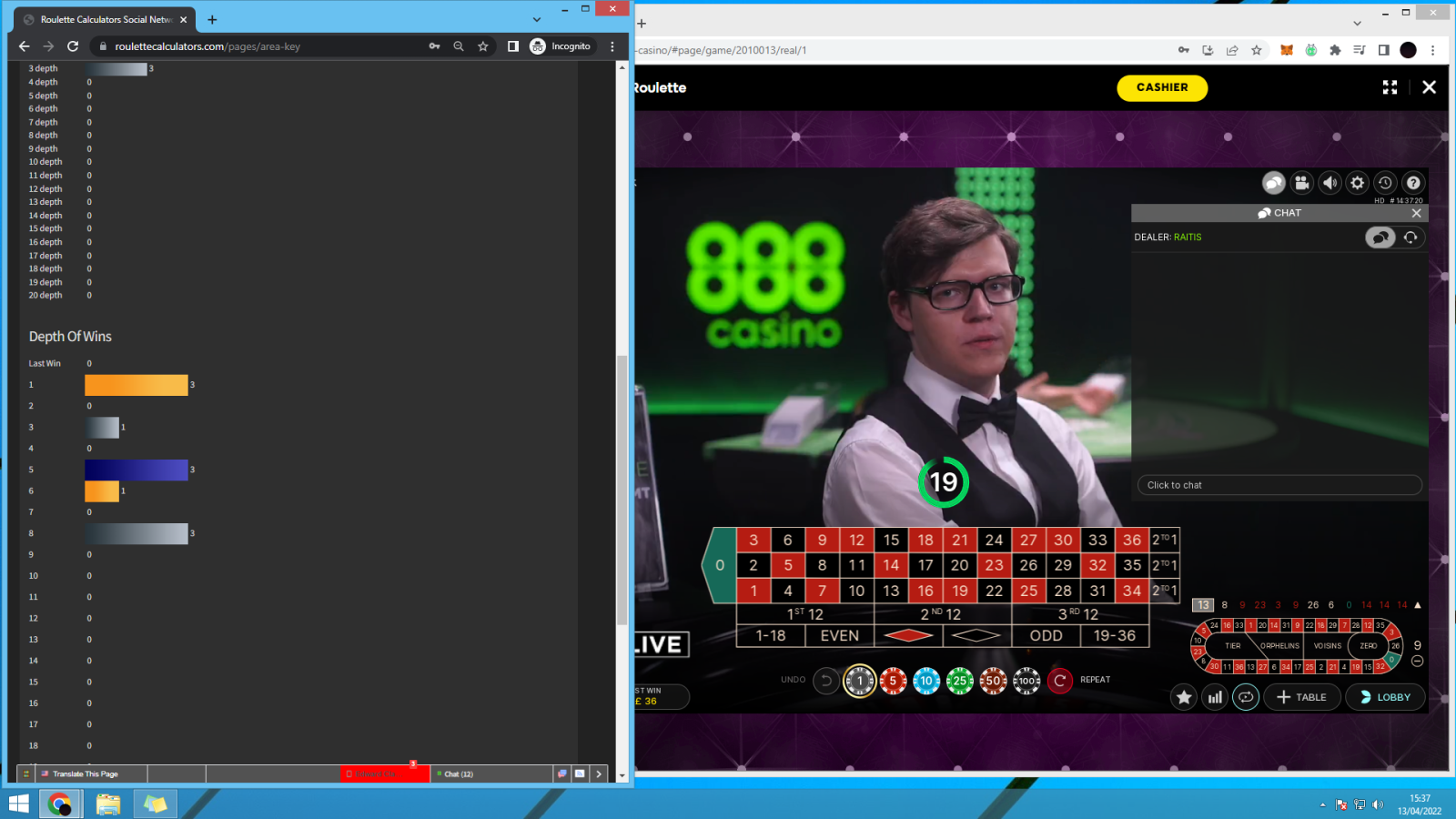
Task: Toggle fullscreen mode in roulette game
Action: point(1390,87)
